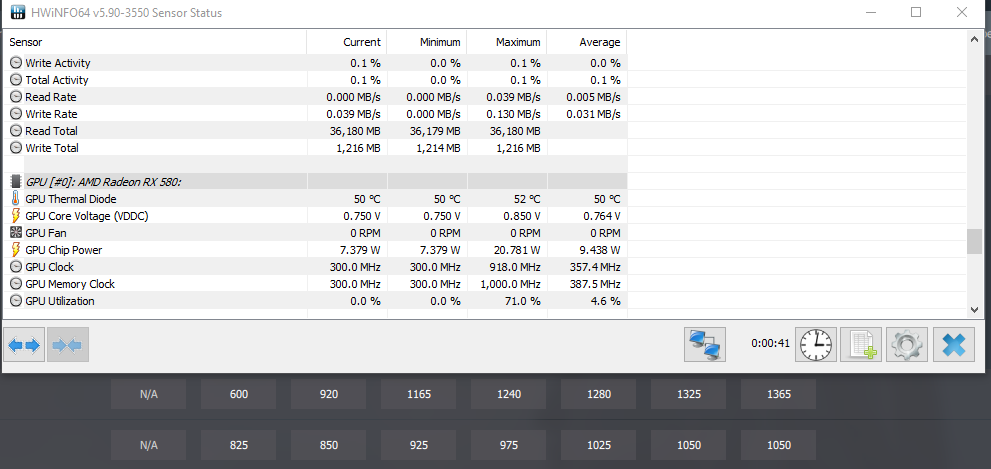This screenshot has height=469, width=991.
Task: Click the 1365 field in the background window
Action: (x=779, y=394)
